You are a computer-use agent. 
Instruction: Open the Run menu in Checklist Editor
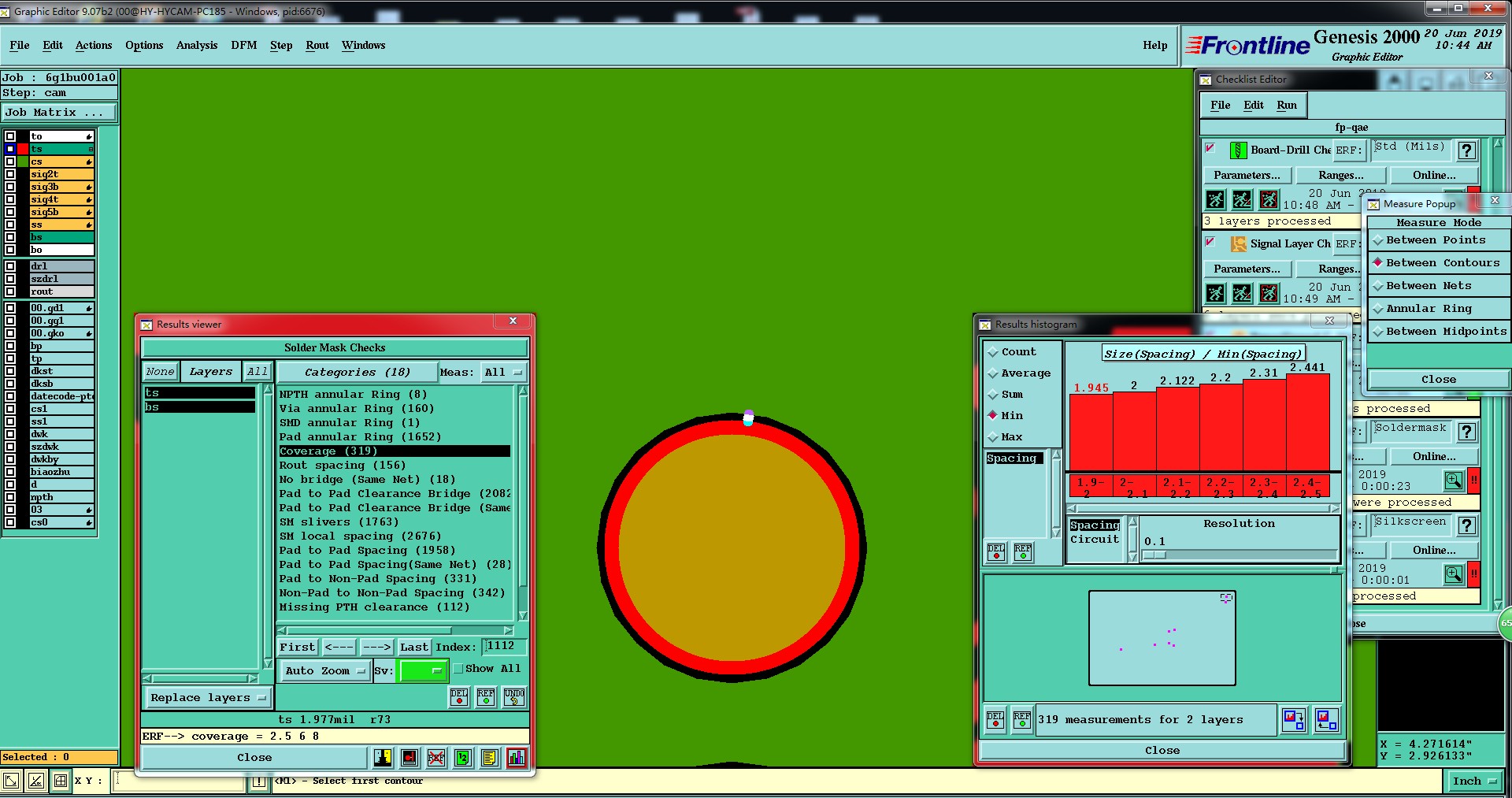click(1287, 106)
